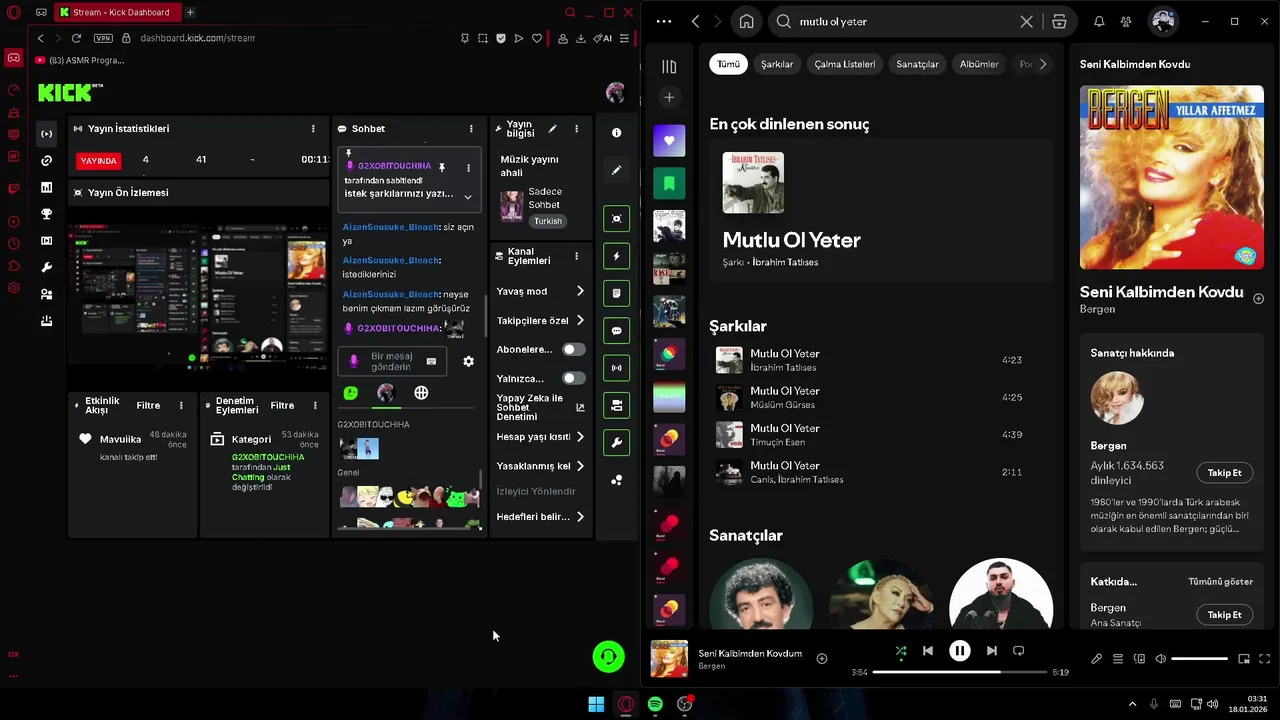Open Spotify lyrics microphone icon
This screenshot has width=1280, height=720.
coord(1096,659)
